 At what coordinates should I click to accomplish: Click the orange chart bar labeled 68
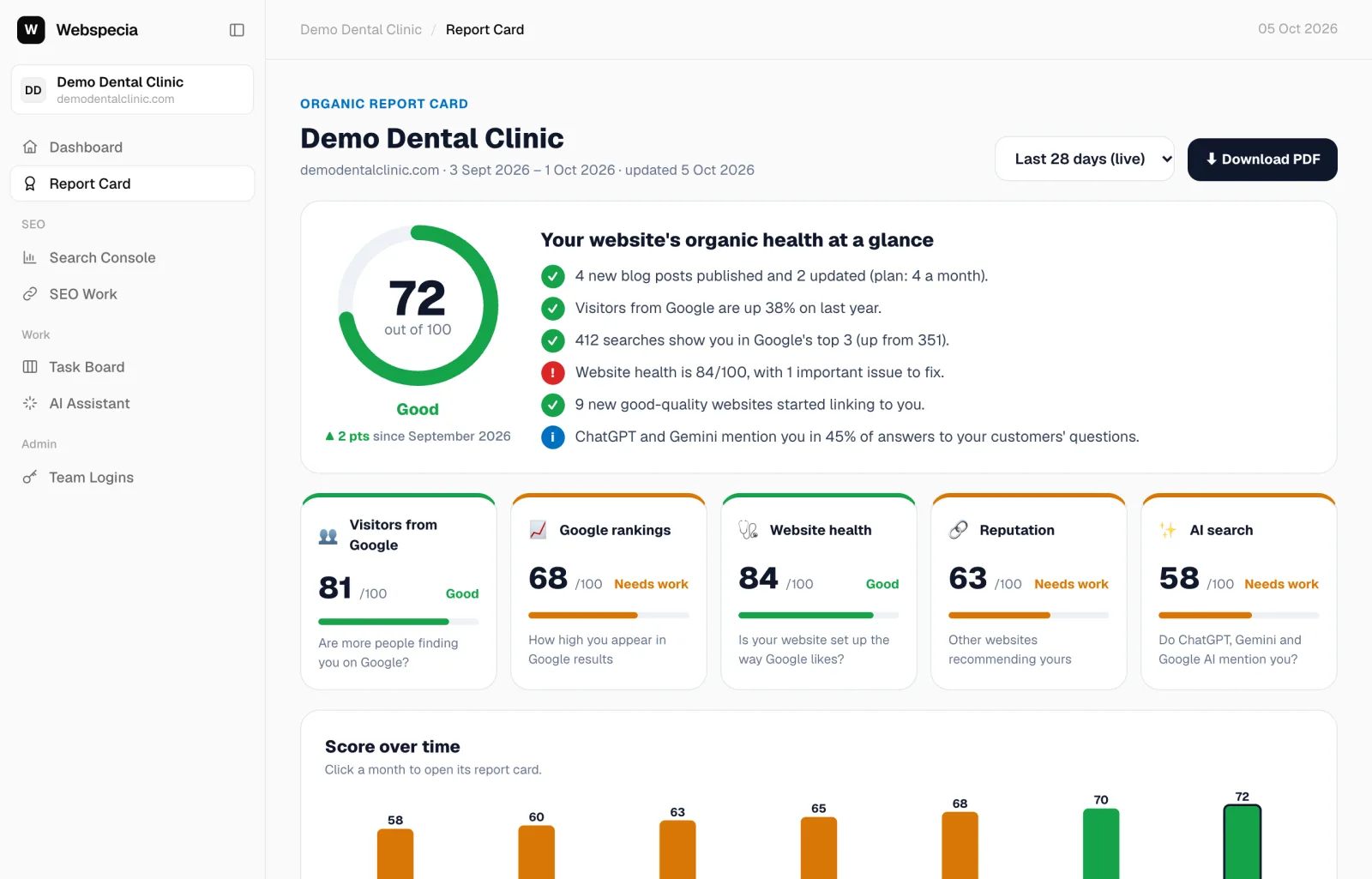click(x=960, y=845)
